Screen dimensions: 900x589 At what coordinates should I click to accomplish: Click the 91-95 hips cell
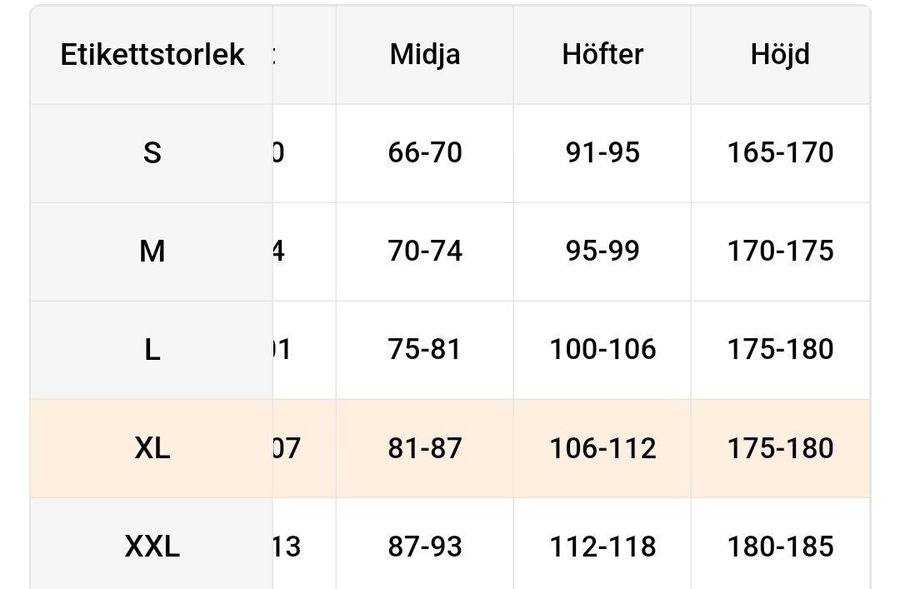tap(602, 153)
